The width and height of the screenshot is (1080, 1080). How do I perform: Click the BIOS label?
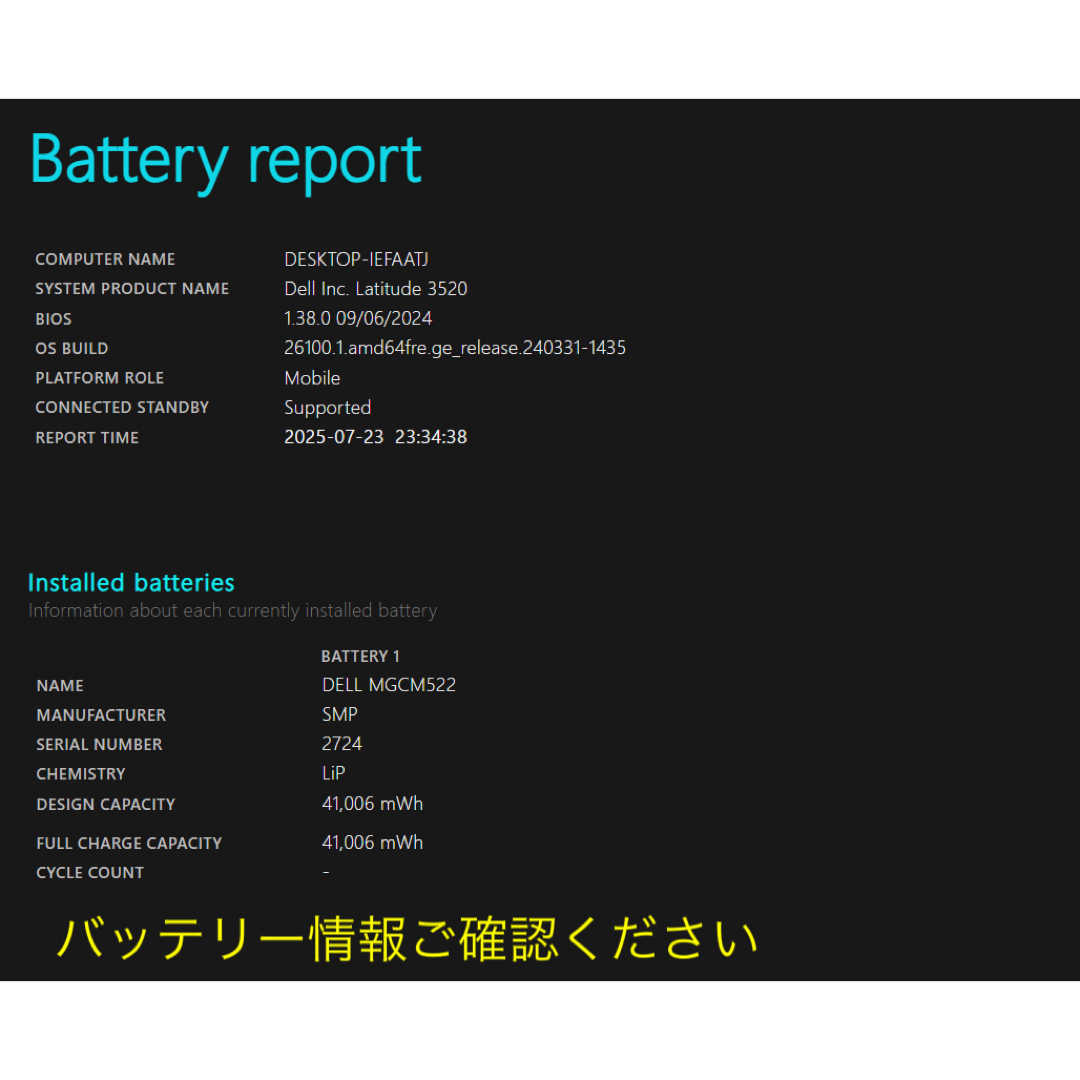pos(54,319)
